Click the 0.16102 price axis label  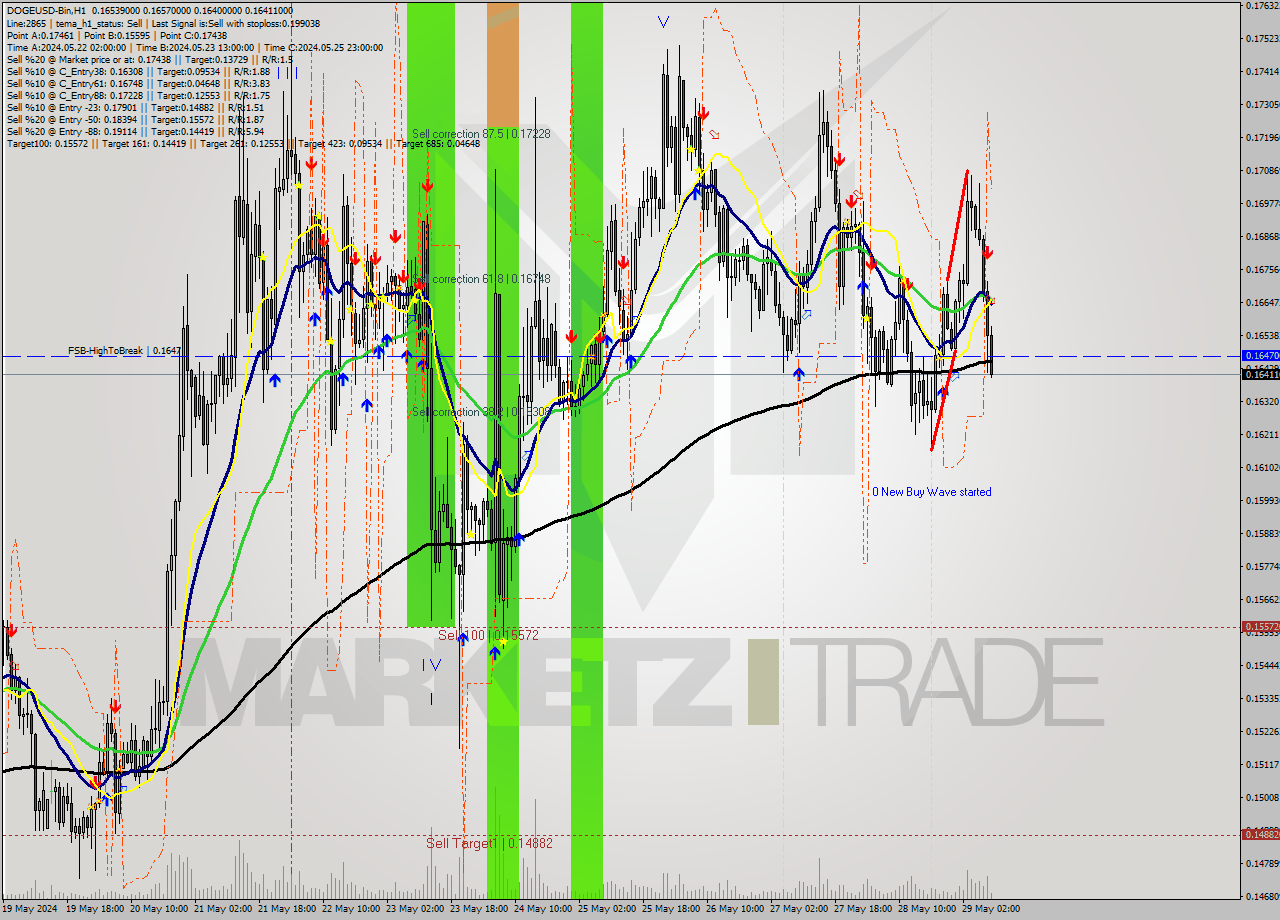point(1261,468)
